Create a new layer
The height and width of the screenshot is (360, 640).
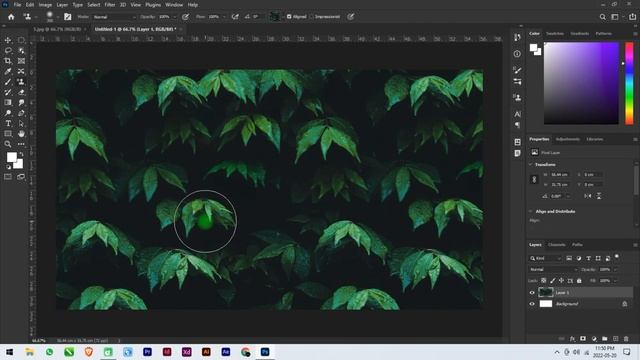[x=616, y=339]
